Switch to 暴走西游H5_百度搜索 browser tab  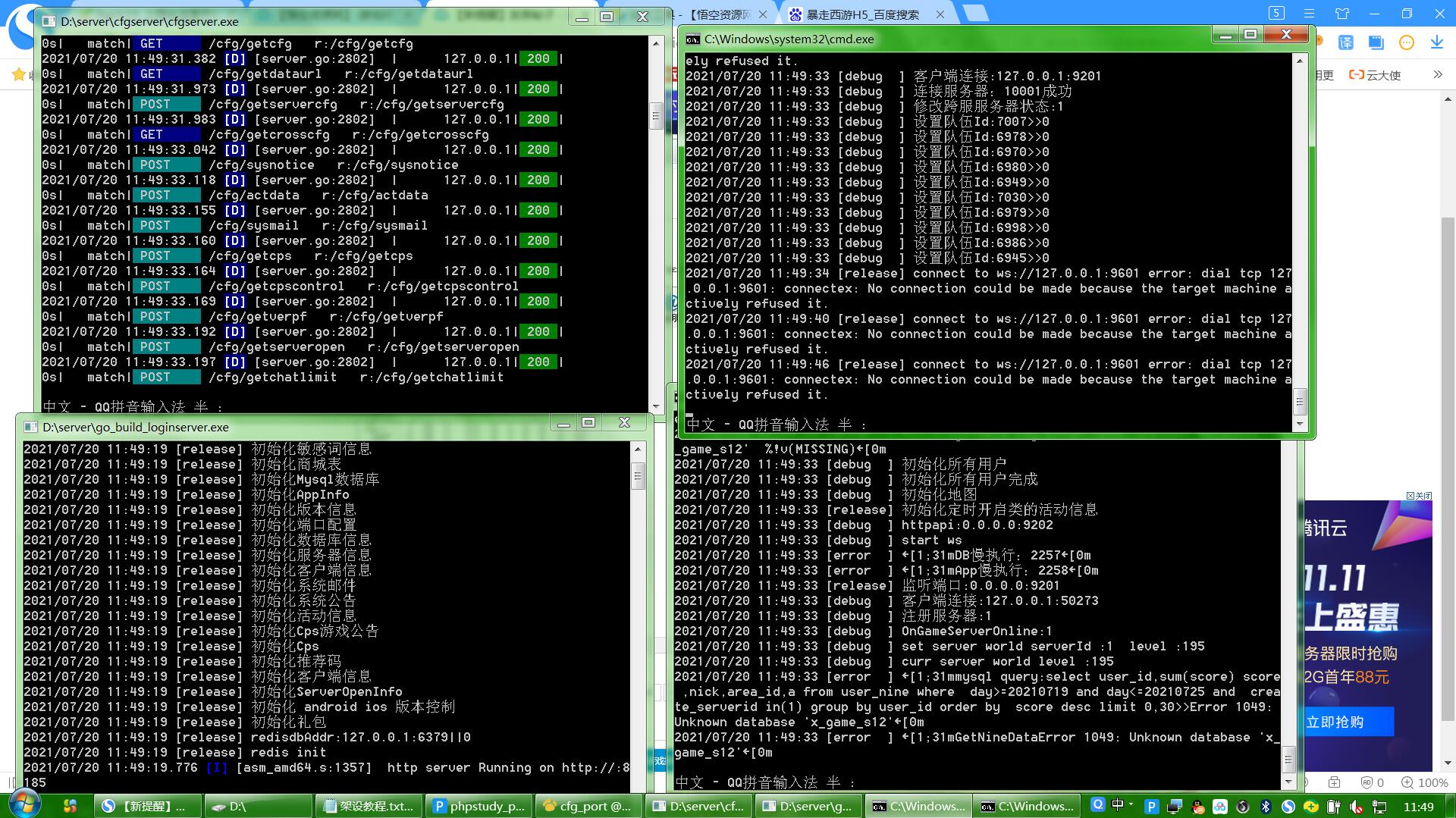(x=862, y=14)
